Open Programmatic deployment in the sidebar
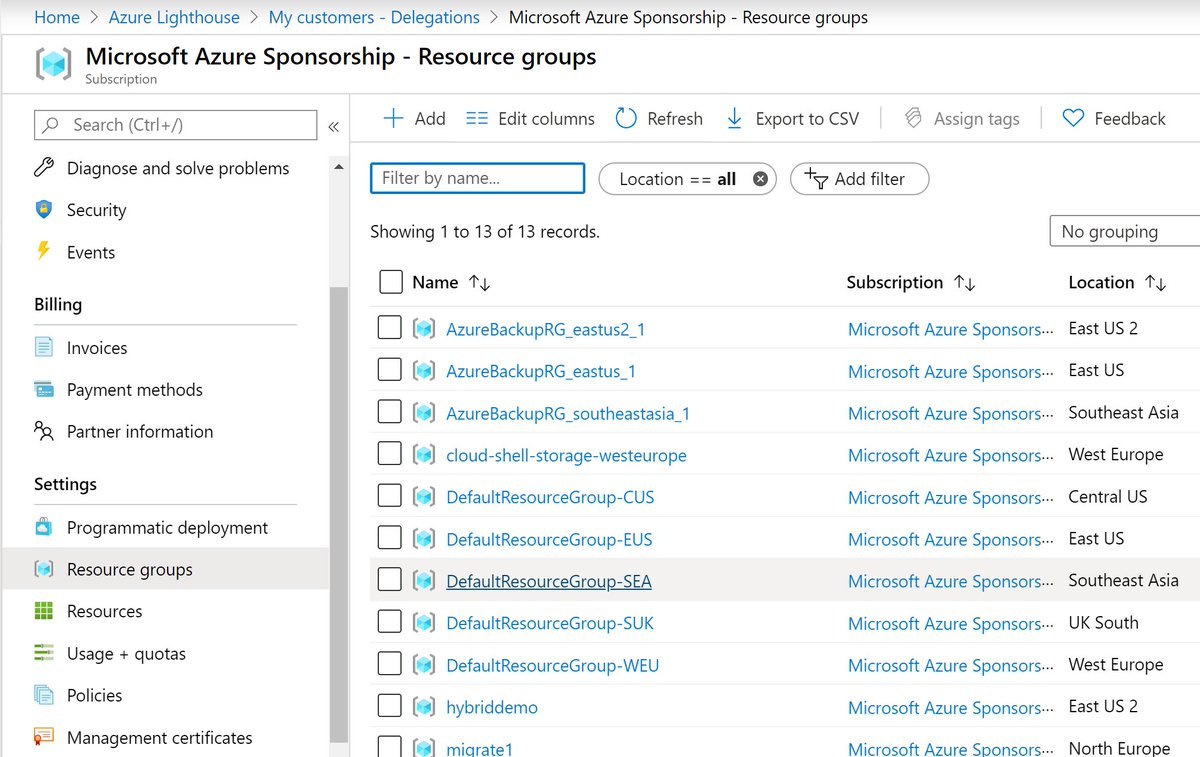This screenshot has width=1200, height=757. coord(165,527)
